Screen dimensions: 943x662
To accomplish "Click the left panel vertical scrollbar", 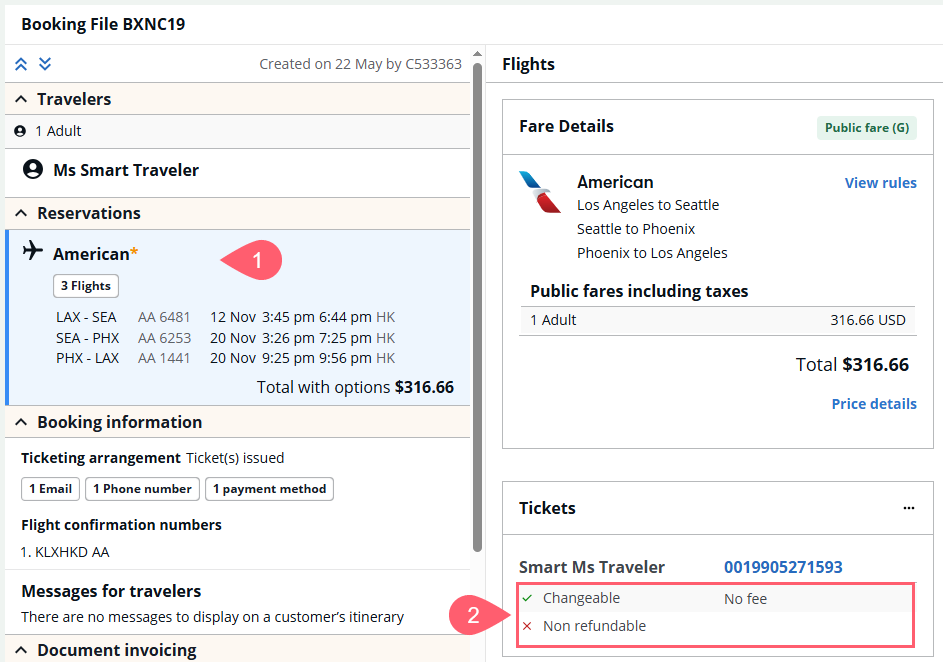I will tap(478, 307).
